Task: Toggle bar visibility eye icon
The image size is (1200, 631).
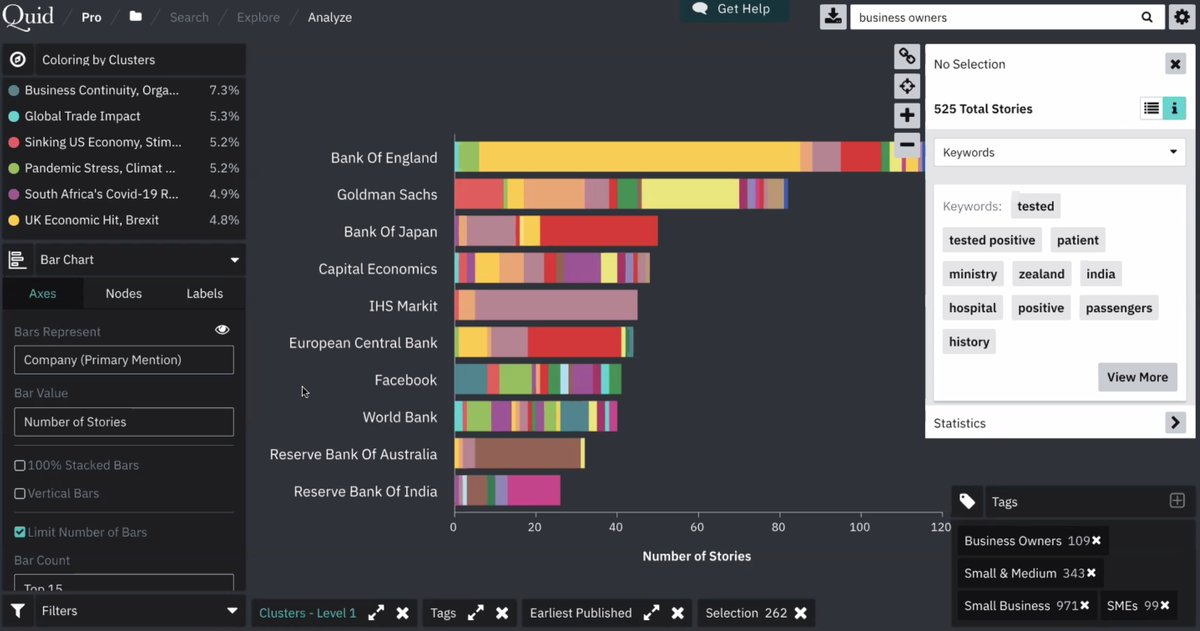Action: (x=222, y=330)
